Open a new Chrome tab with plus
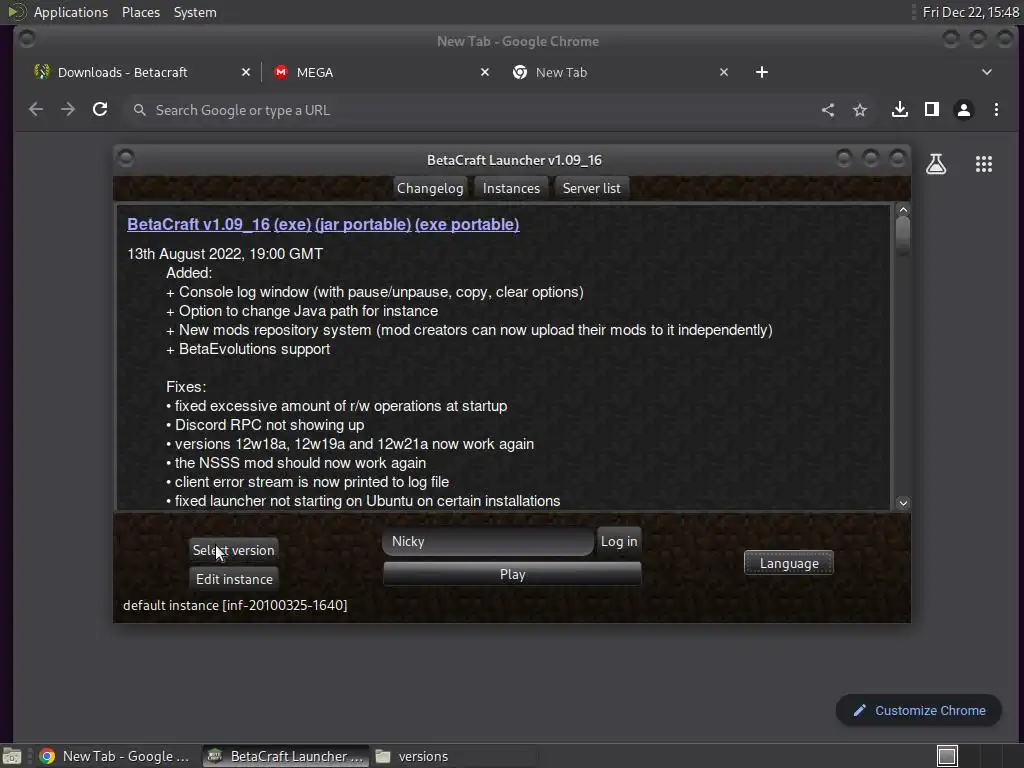 click(x=761, y=72)
